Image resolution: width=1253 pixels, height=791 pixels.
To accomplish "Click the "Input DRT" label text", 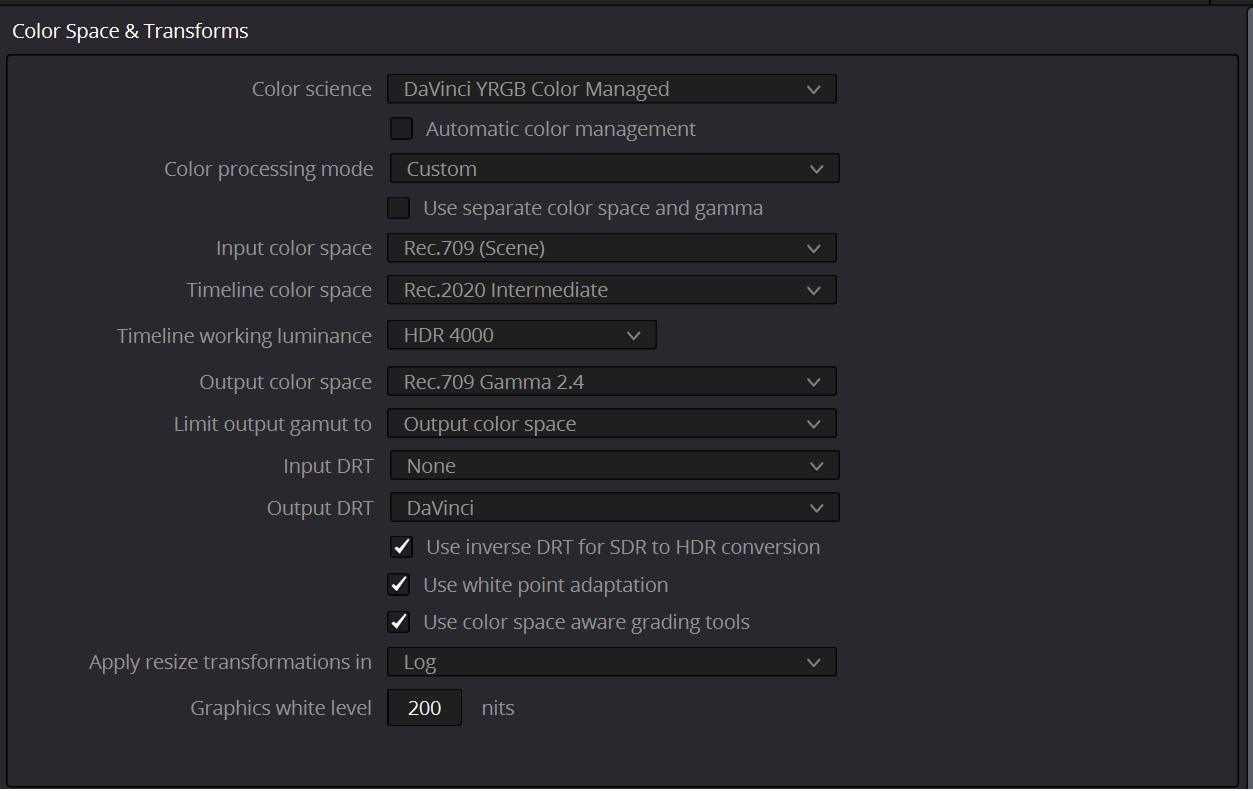I will click(328, 466).
